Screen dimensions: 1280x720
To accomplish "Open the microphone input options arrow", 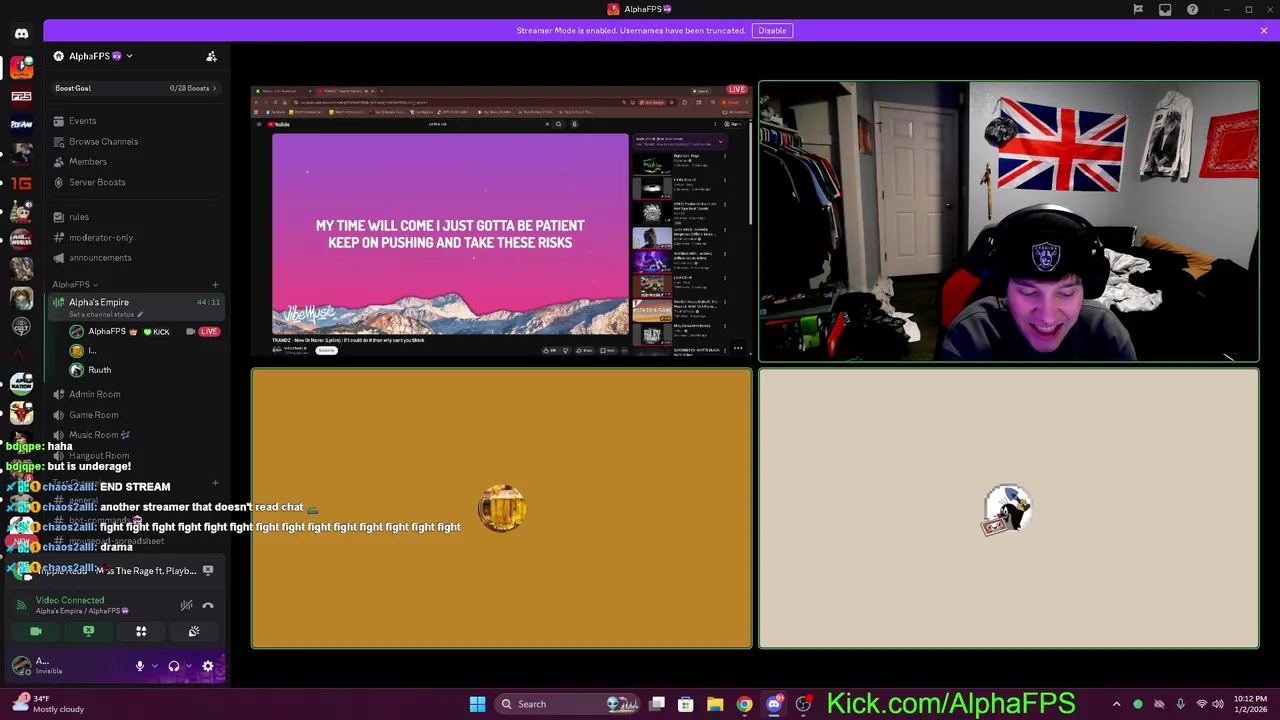I will (154, 666).
